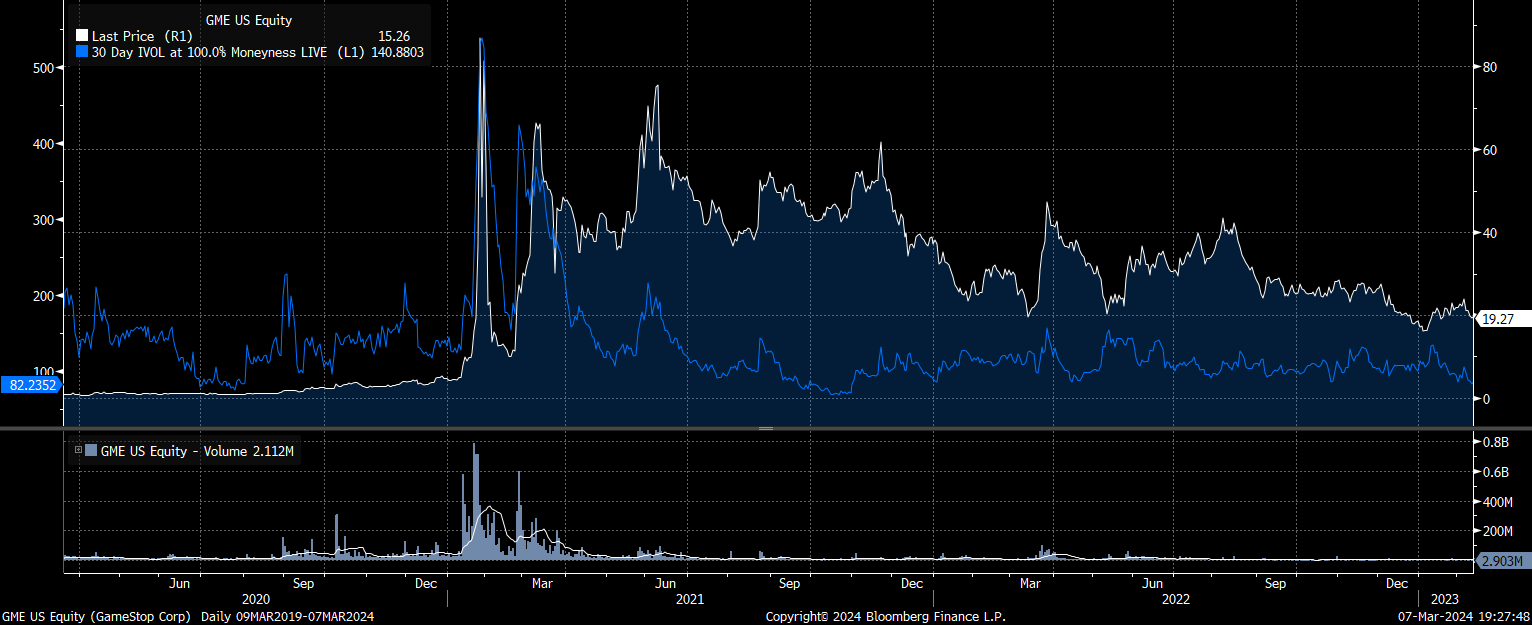Select the 30 Day IVOL Moneyness legend entry
The image size is (1532, 625).
pyautogui.click(x=208, y=51)
